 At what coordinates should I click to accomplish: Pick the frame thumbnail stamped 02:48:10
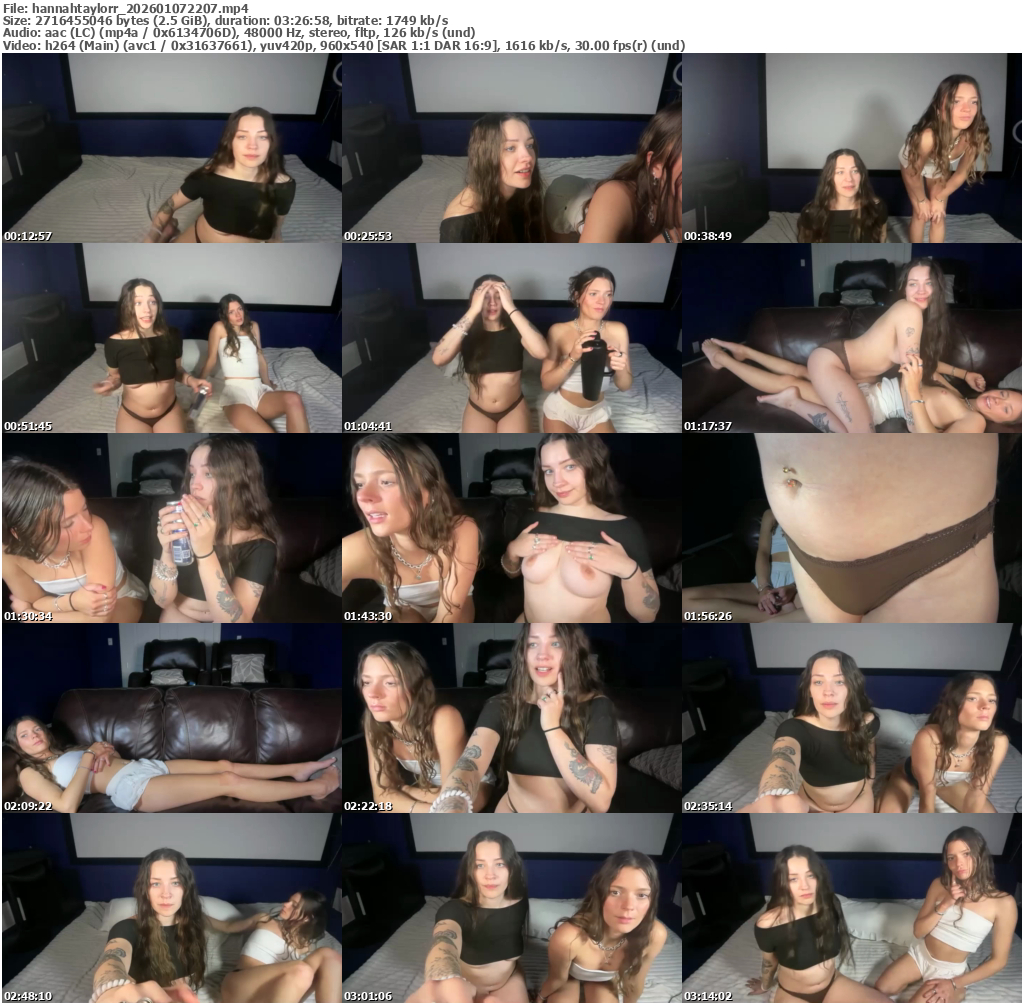pos(172,908)
